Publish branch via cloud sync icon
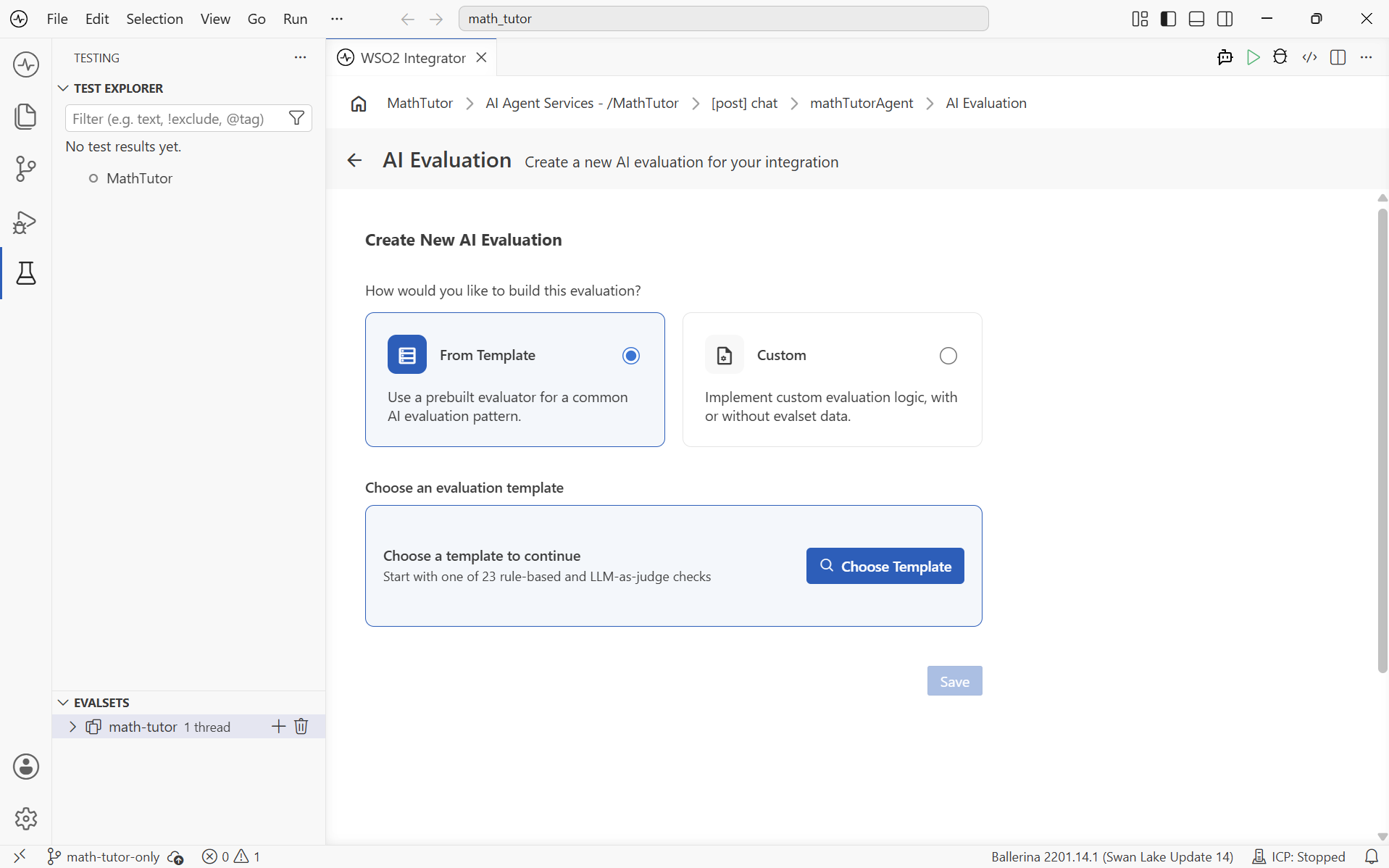1389x868 pixels. (175, 857)
